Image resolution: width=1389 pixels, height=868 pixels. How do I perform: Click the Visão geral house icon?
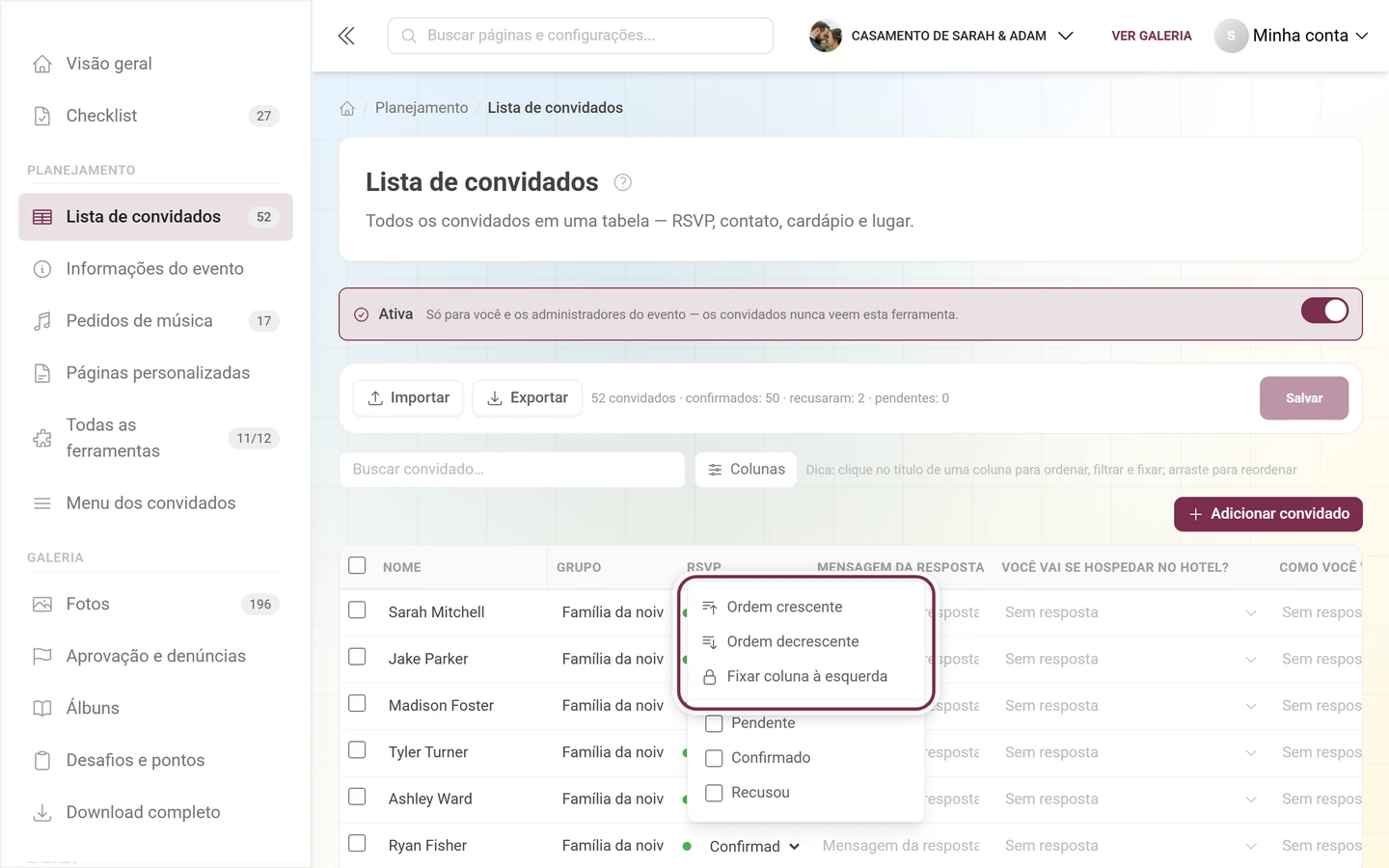[42, 64]
